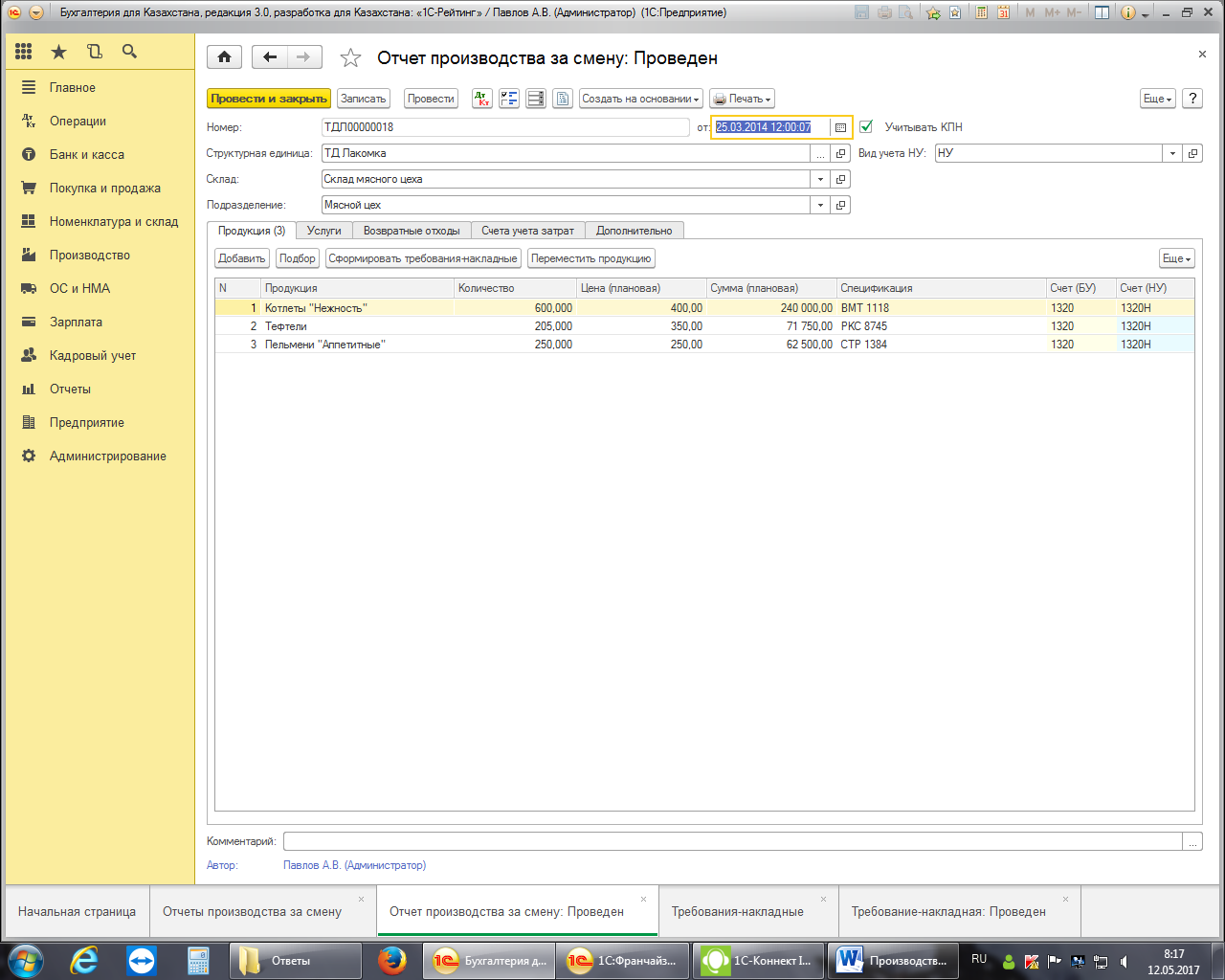1225x980 pixels.
Task: Click Сформировать требования-накладные button
Action: click(423, 258)
